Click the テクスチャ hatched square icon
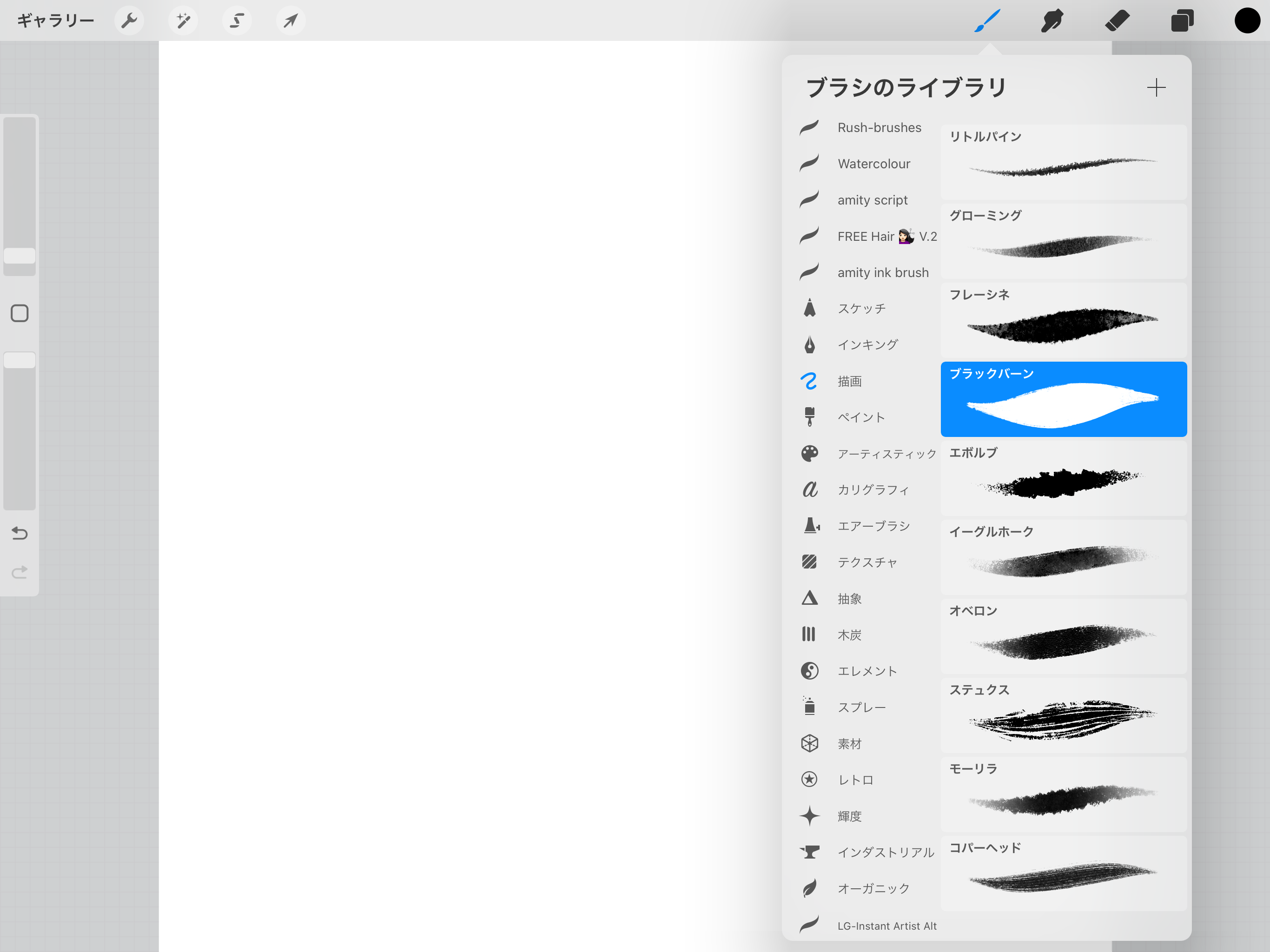 click(x=809, y=562)
